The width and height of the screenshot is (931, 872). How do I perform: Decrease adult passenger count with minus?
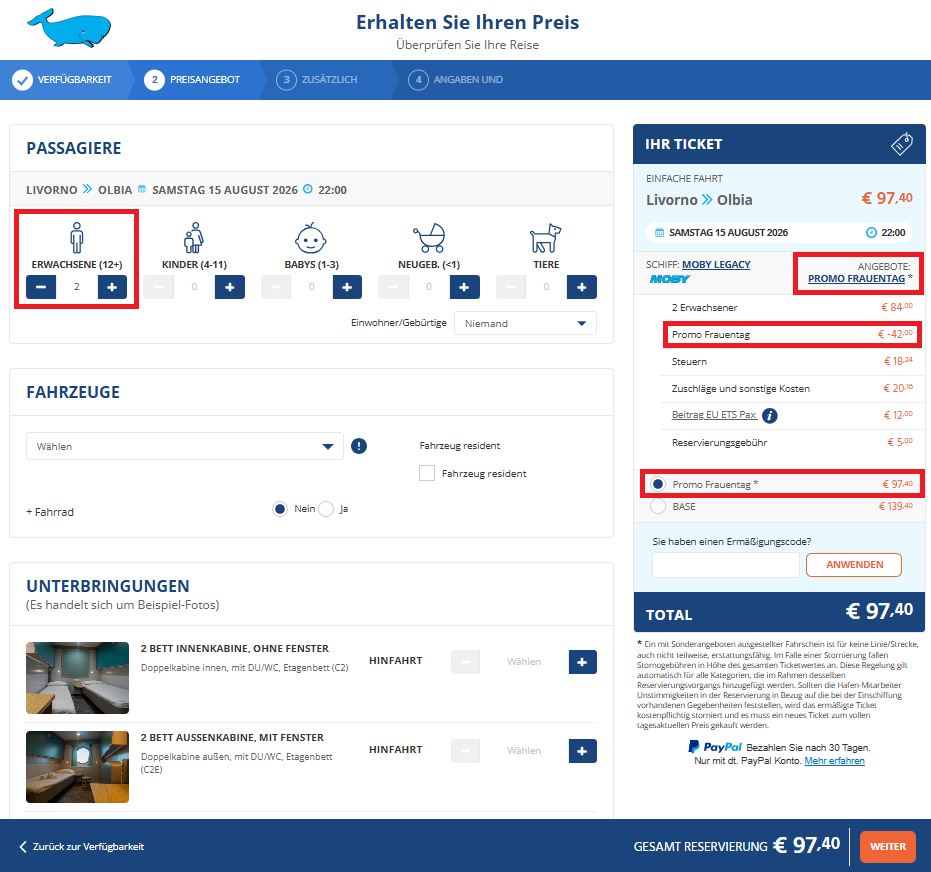pos(41,287)
